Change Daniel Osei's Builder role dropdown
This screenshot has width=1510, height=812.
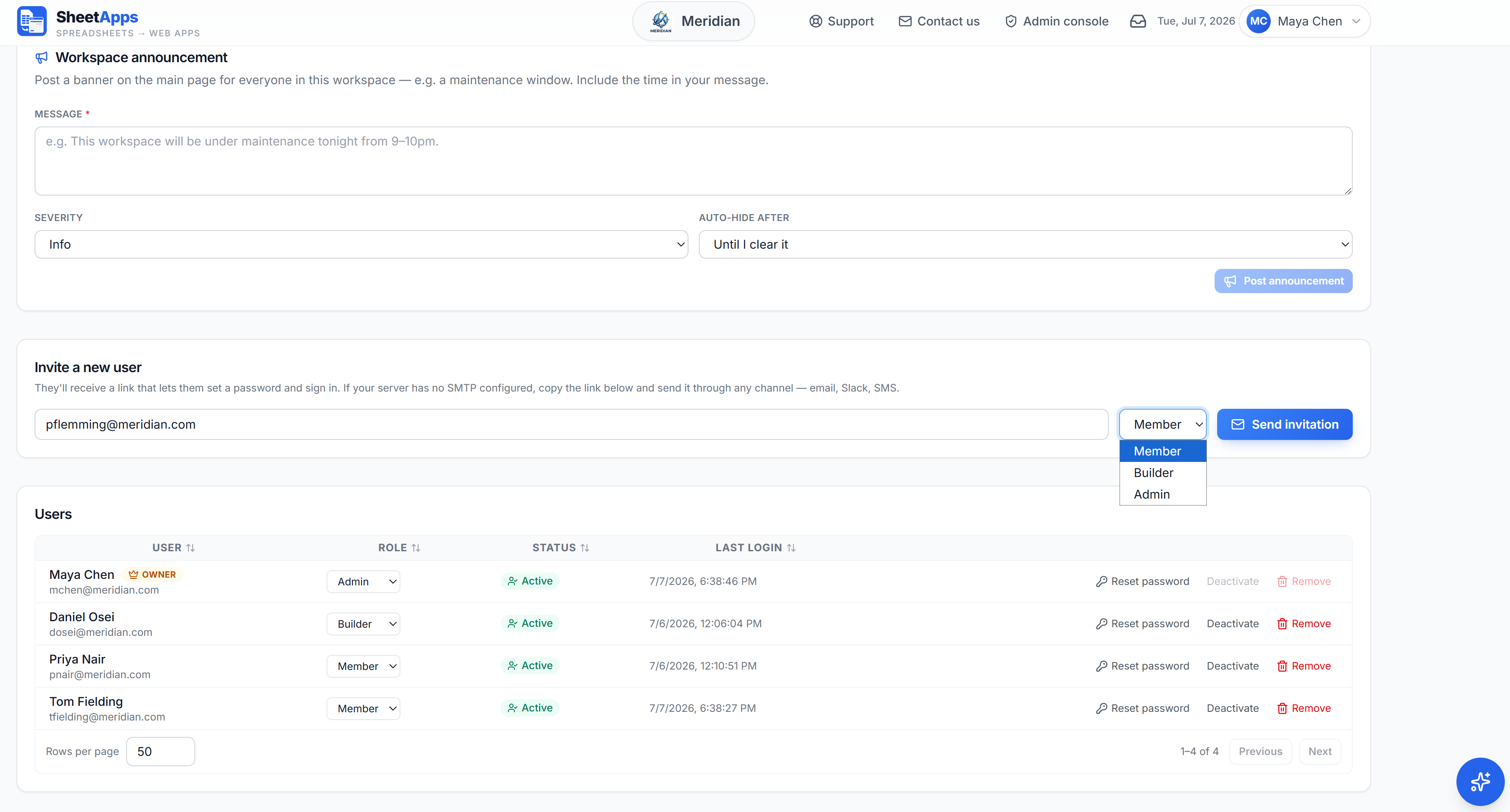click(363, 624)
